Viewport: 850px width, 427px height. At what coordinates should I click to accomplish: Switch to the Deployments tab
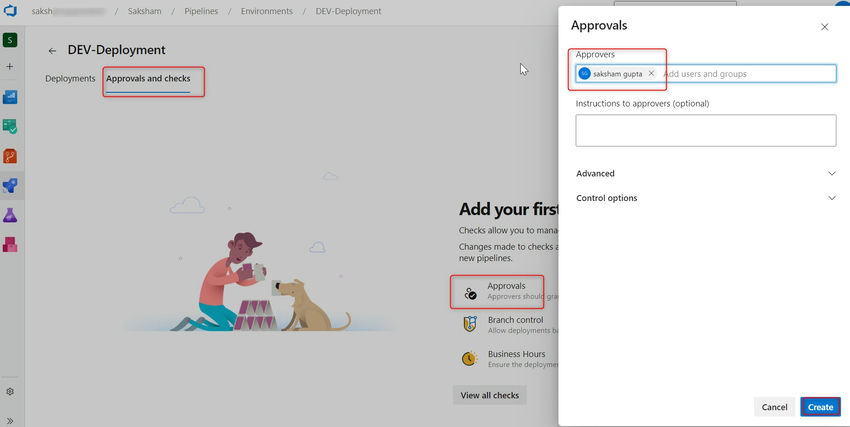coord(70,79)
